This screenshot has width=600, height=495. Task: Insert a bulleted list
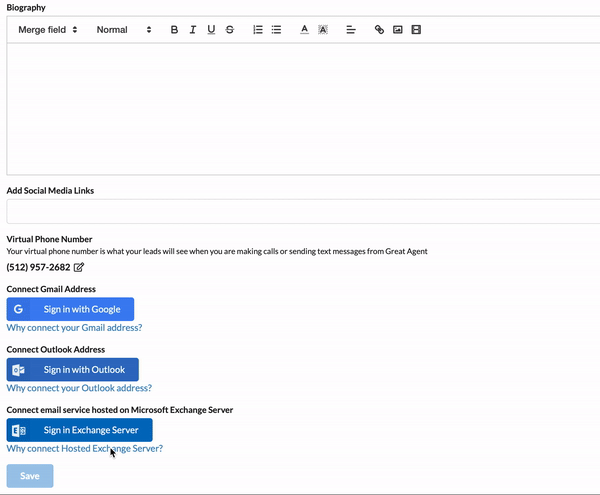point(276,30)
